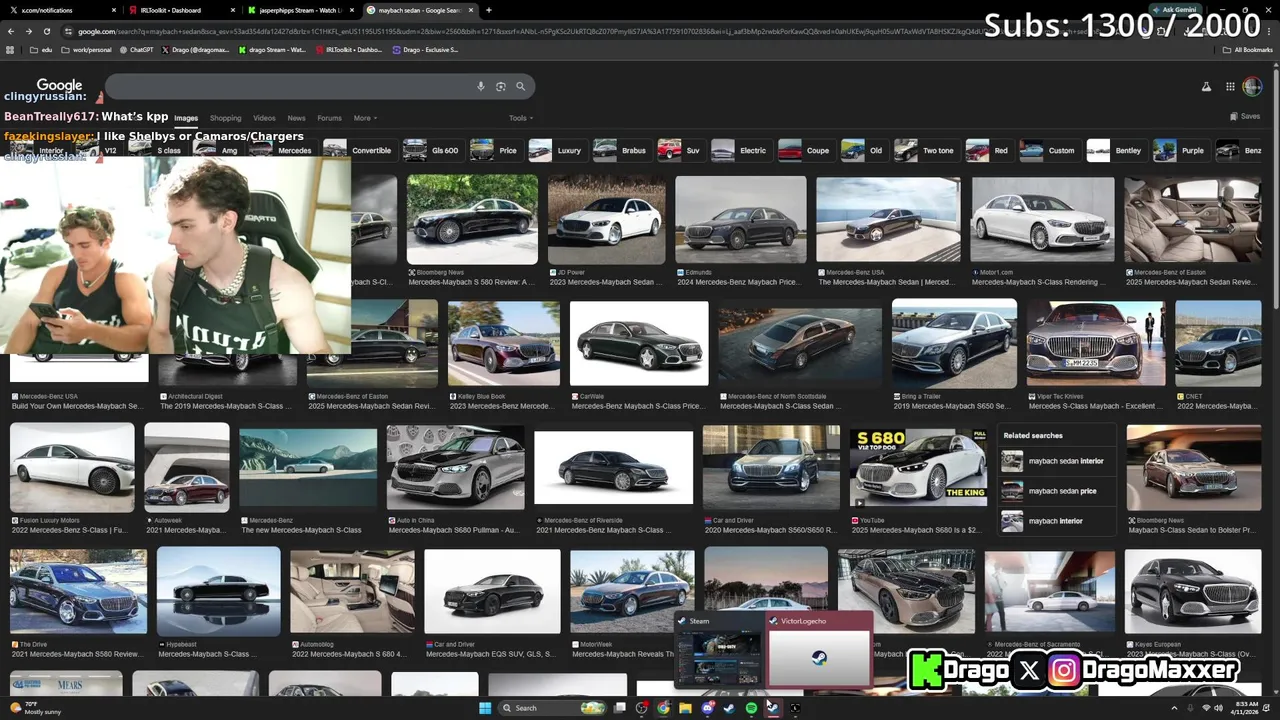Click the Windows Start button
Screen dimensions: 1280x720
point(485,708)
